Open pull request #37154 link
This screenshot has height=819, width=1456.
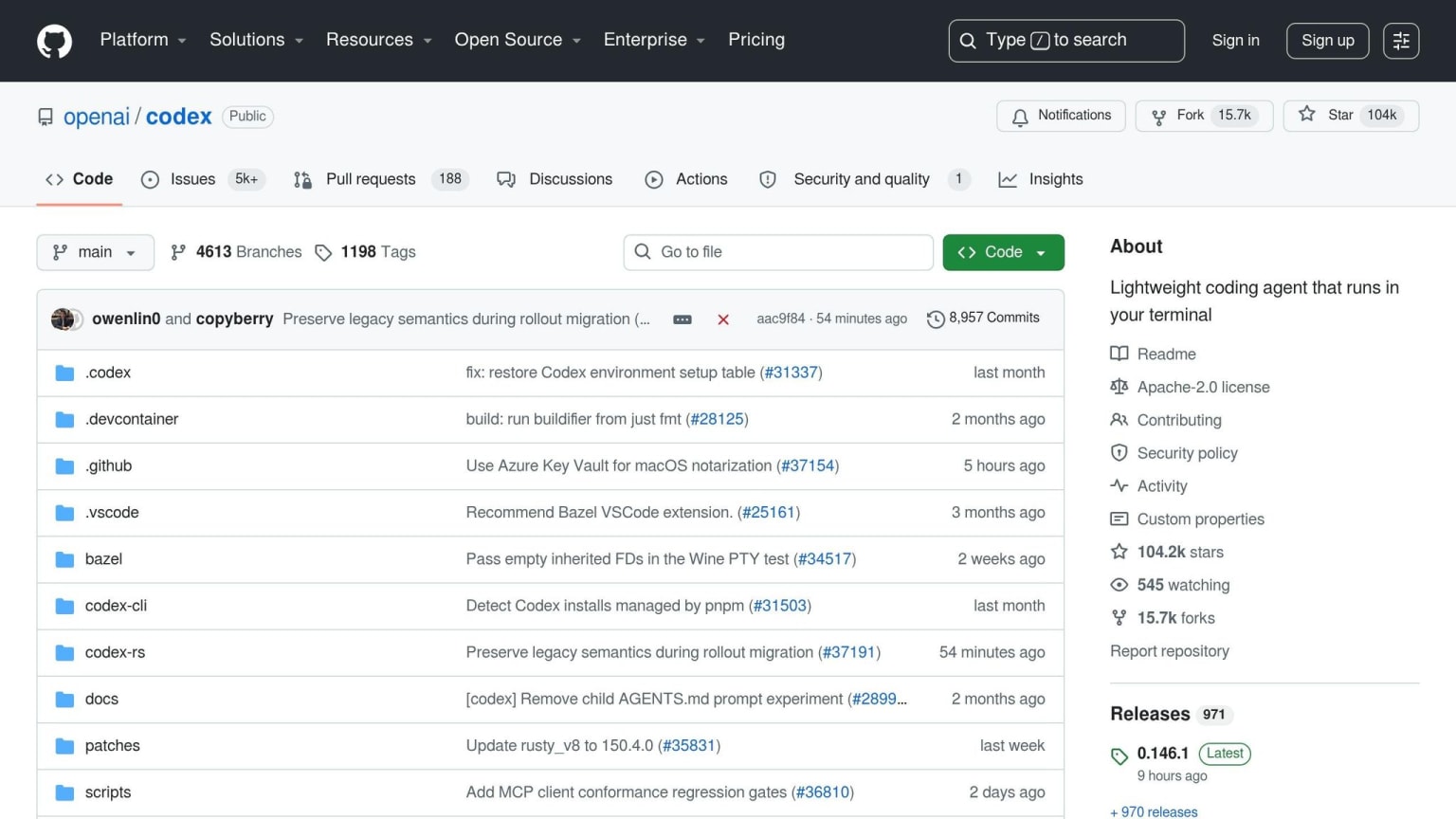pyautogui.click(x=808, y=466)
